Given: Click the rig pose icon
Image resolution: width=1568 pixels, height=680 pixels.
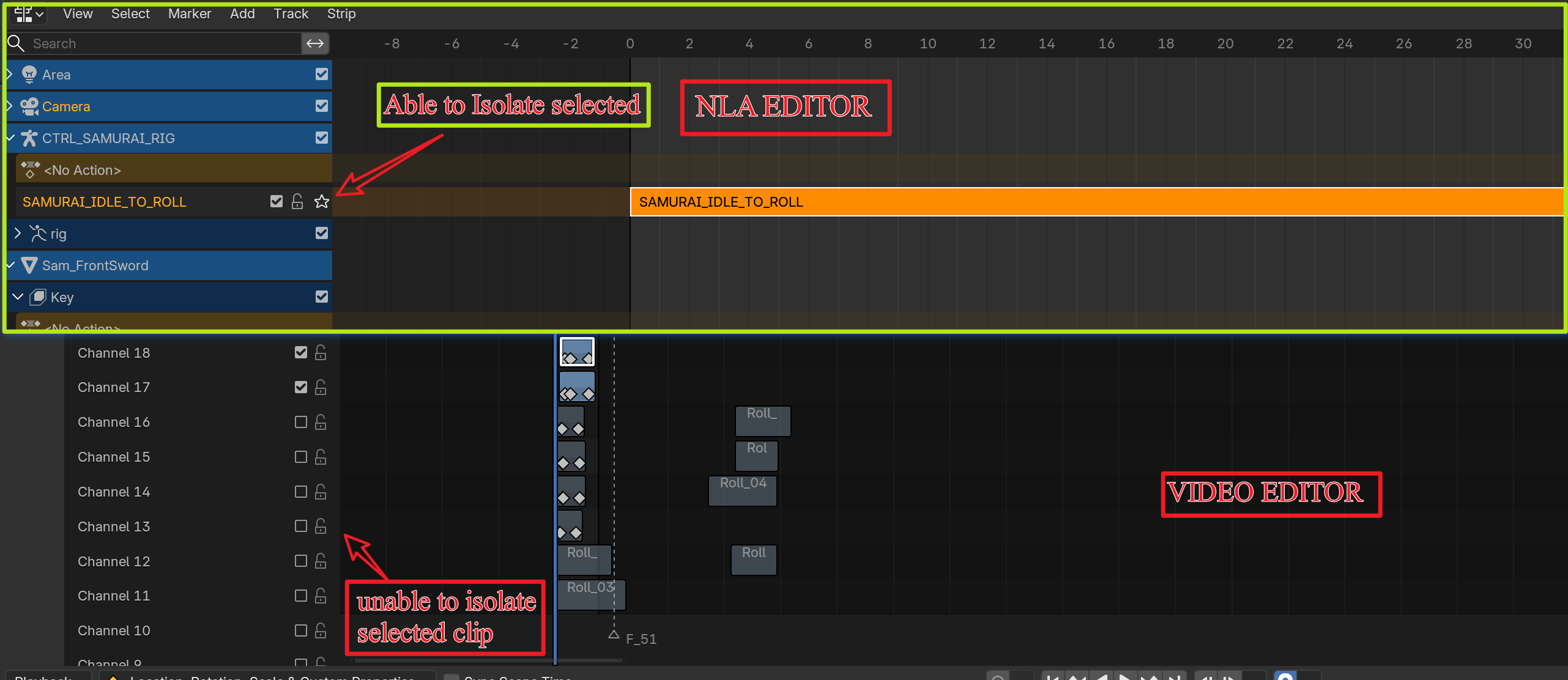Looking at the screenshot, I should coord(38,234).
